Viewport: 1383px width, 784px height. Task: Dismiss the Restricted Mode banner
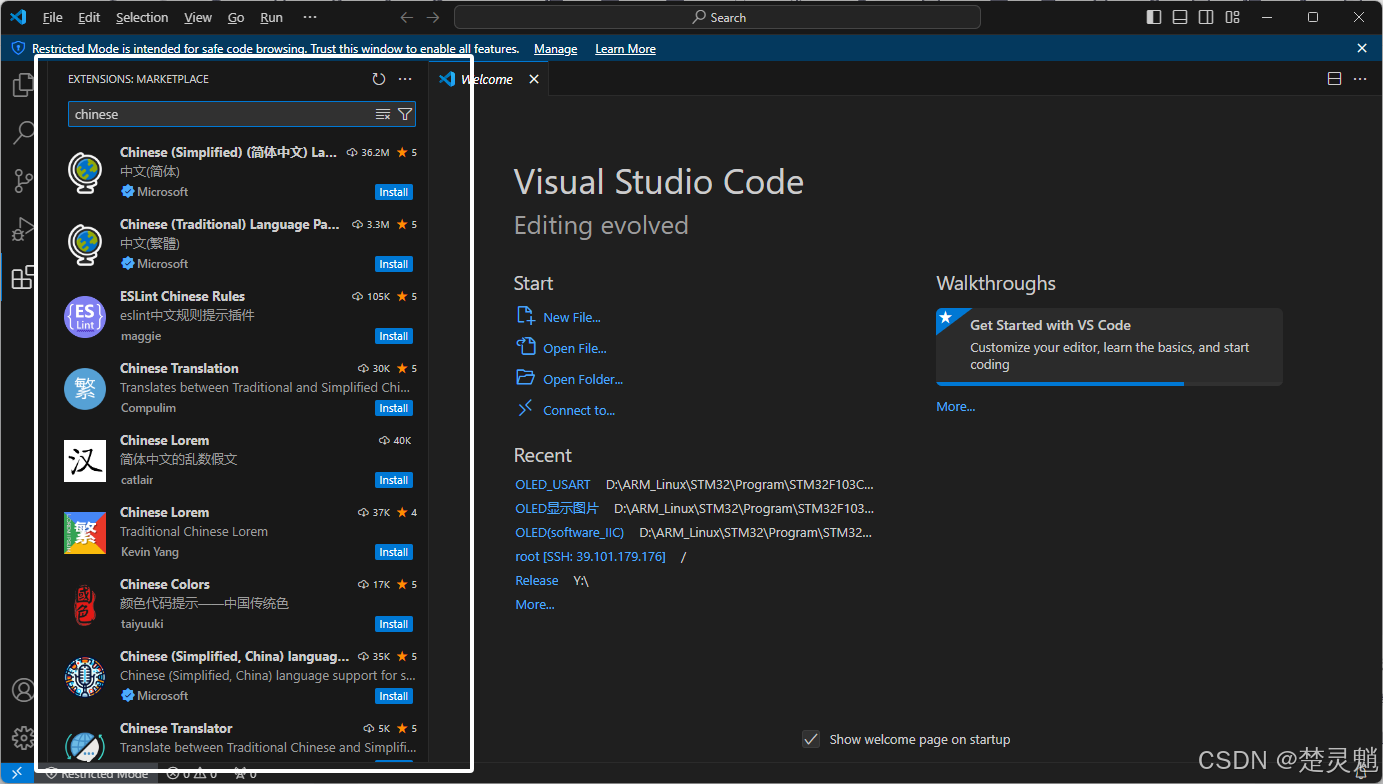click(1362, 48)
